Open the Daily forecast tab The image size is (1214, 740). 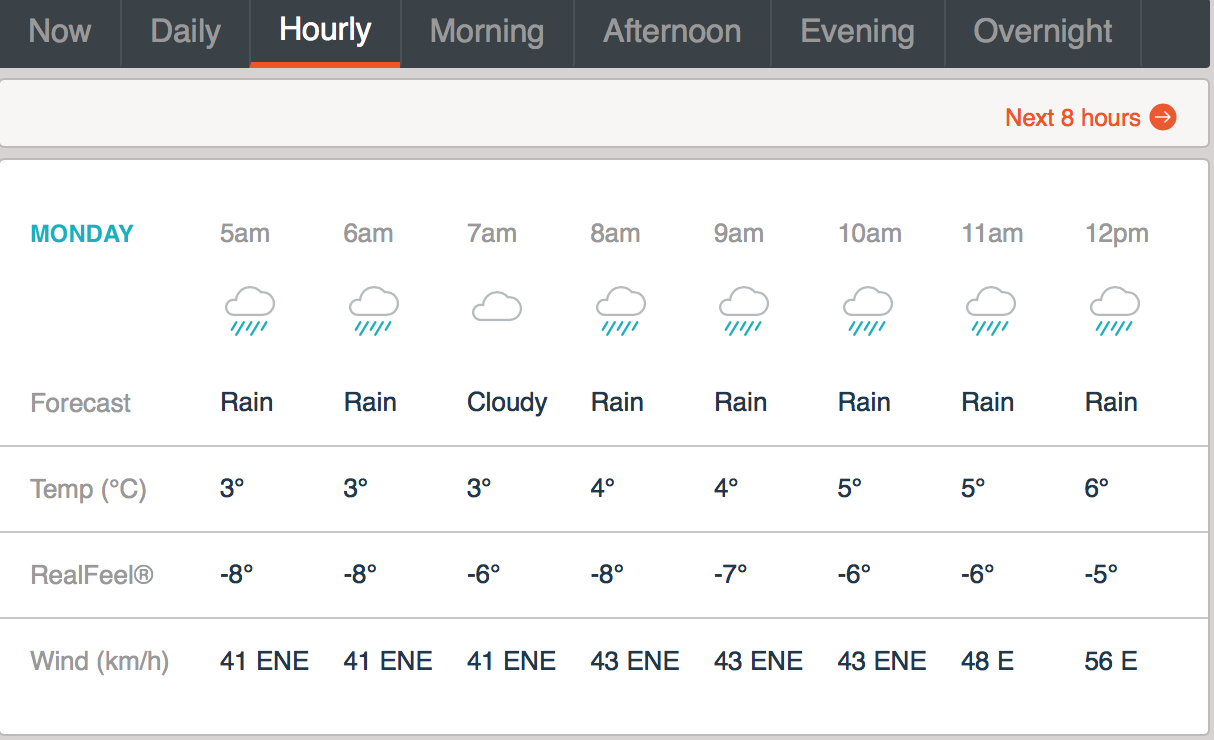185,31
